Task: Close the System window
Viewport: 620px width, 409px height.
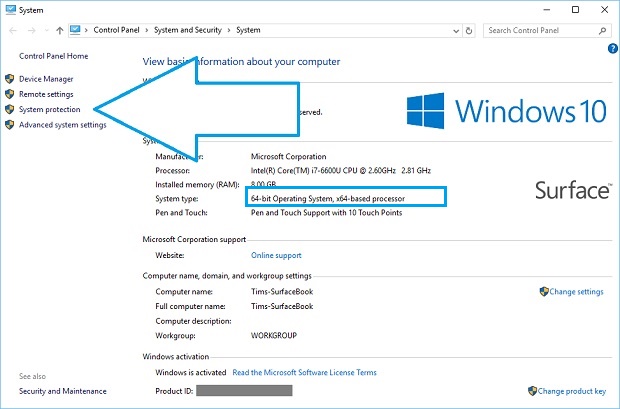Action: pos(605,10)
